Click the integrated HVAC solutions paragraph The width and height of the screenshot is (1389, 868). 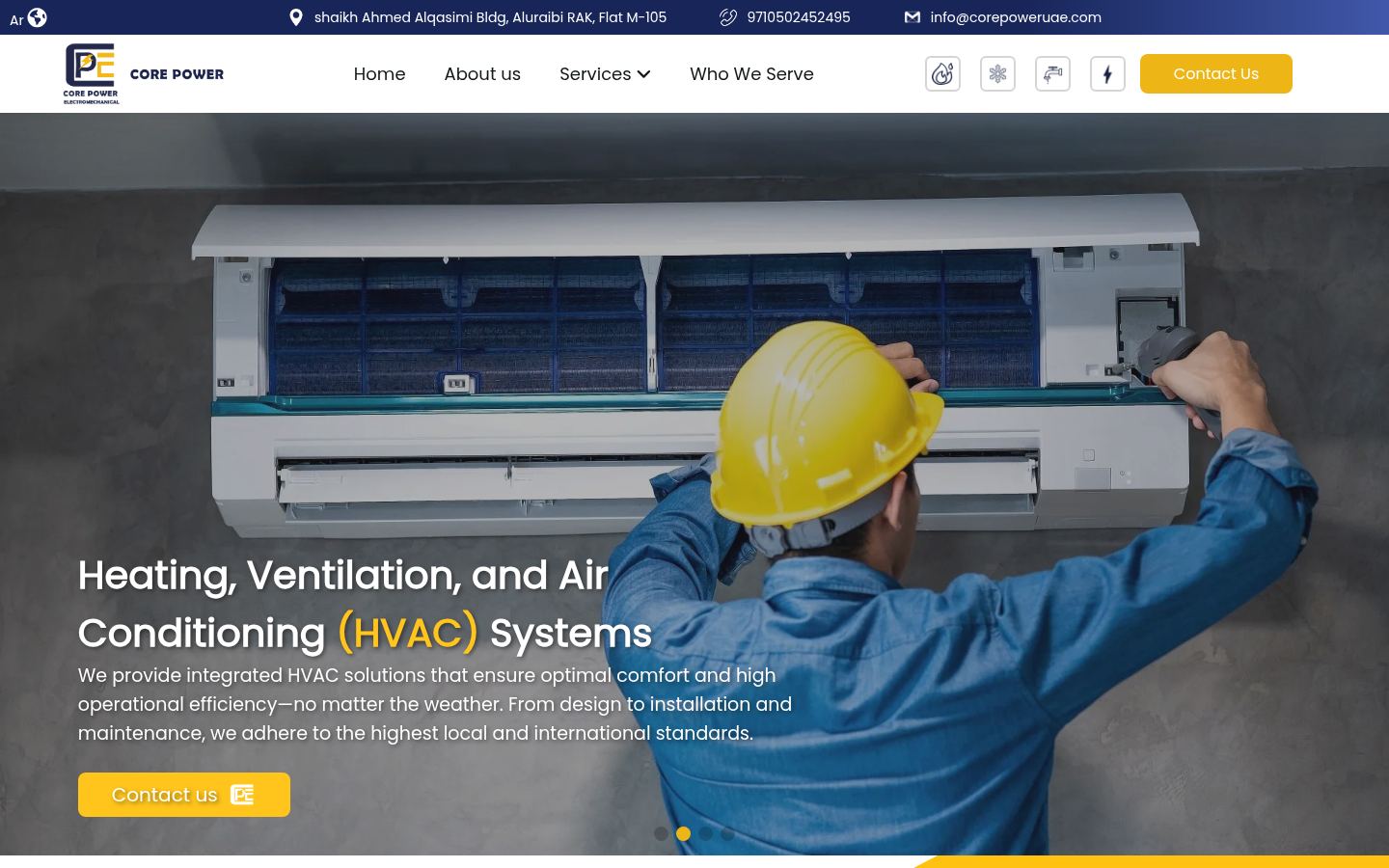click(x=435, y=704)
